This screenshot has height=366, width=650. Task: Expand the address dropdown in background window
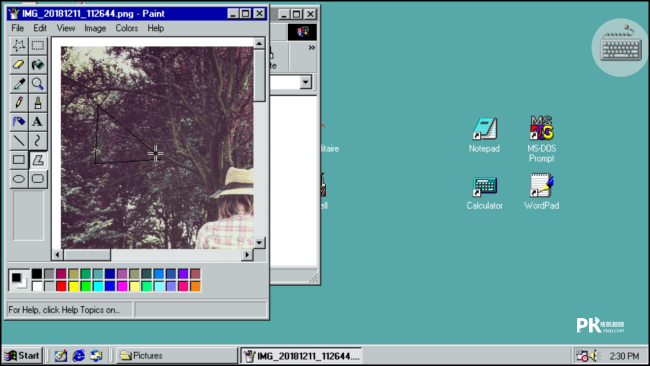(x=306, y=82)
